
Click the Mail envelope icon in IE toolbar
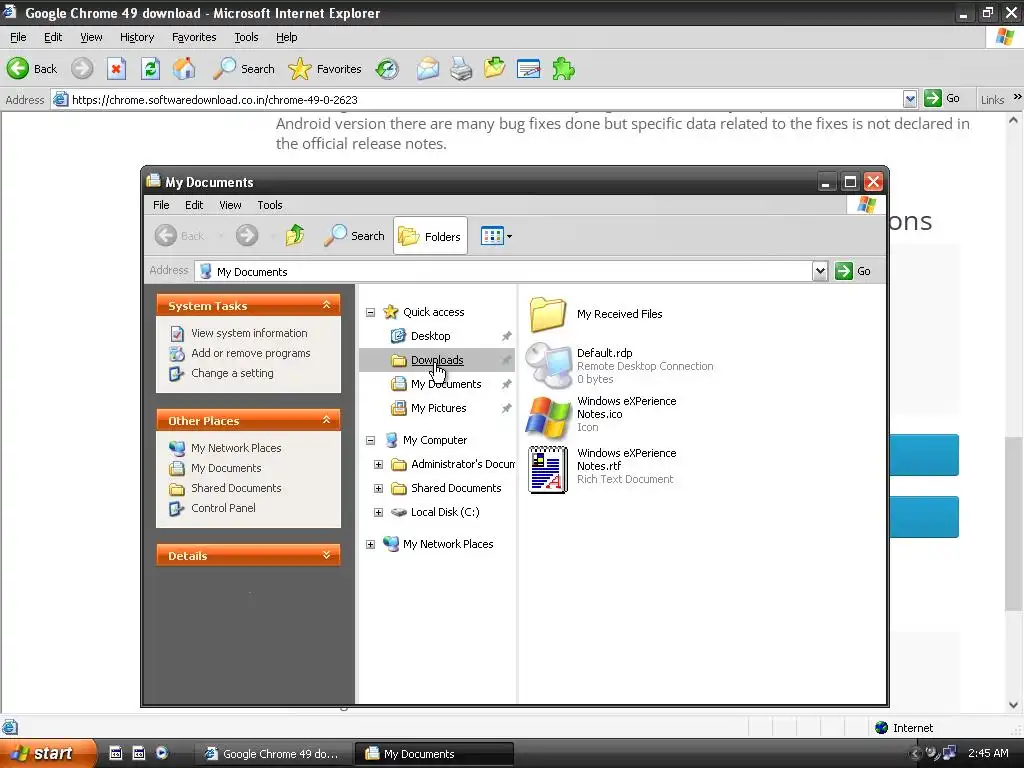[x=428, y=69]
